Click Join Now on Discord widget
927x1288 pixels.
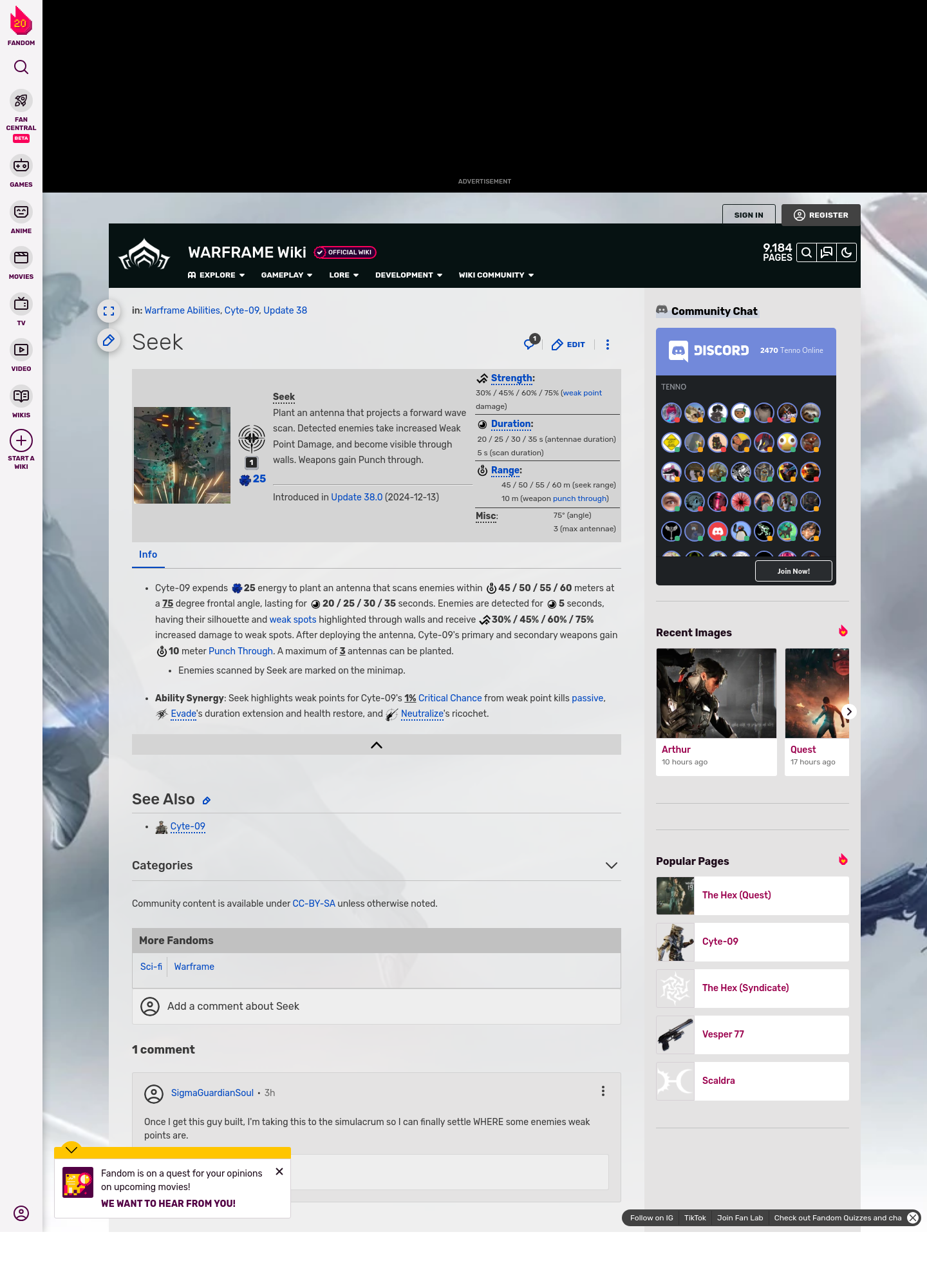[x=793, y=571]
